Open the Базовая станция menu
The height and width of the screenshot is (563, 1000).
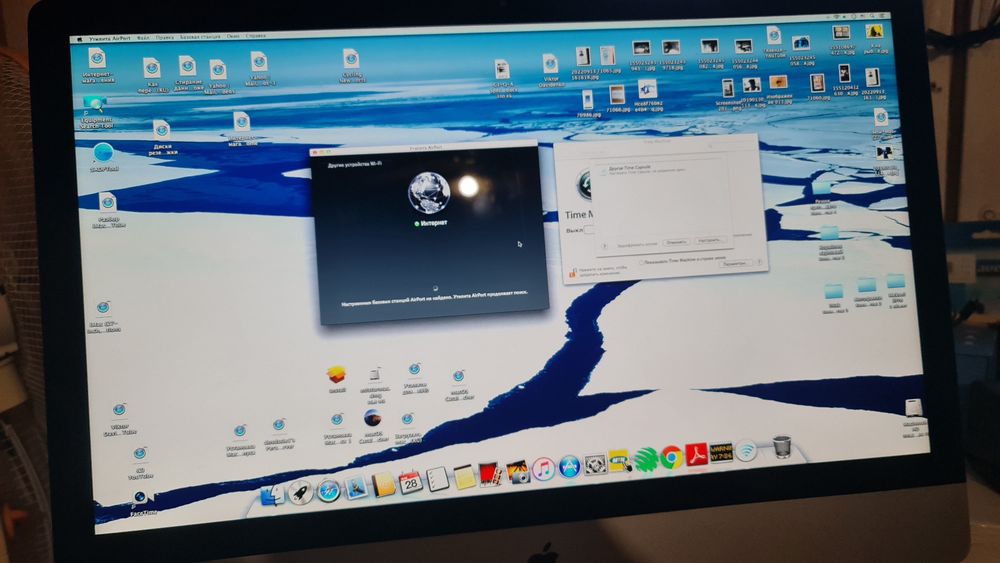200,37
